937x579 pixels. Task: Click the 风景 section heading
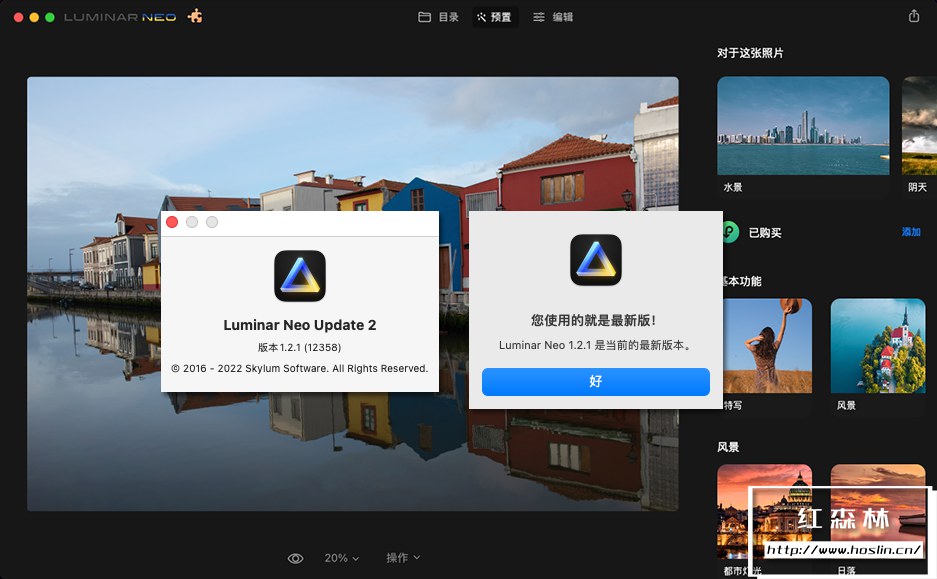pyautogui.click(x=728, y=447)
